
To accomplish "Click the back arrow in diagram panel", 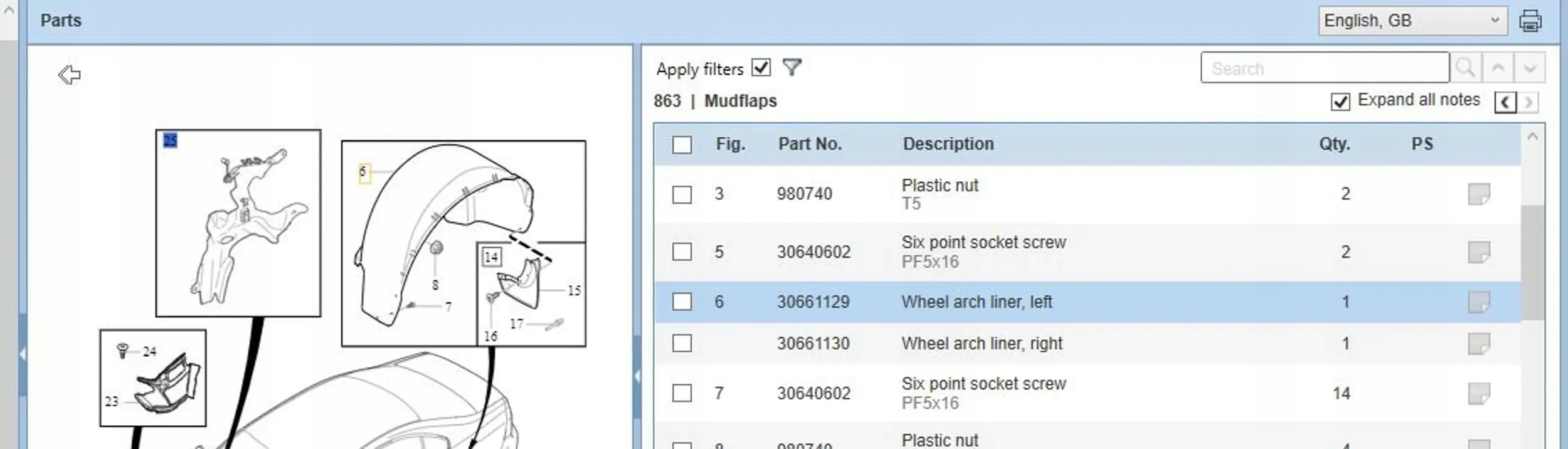I will tap(70, 75).
